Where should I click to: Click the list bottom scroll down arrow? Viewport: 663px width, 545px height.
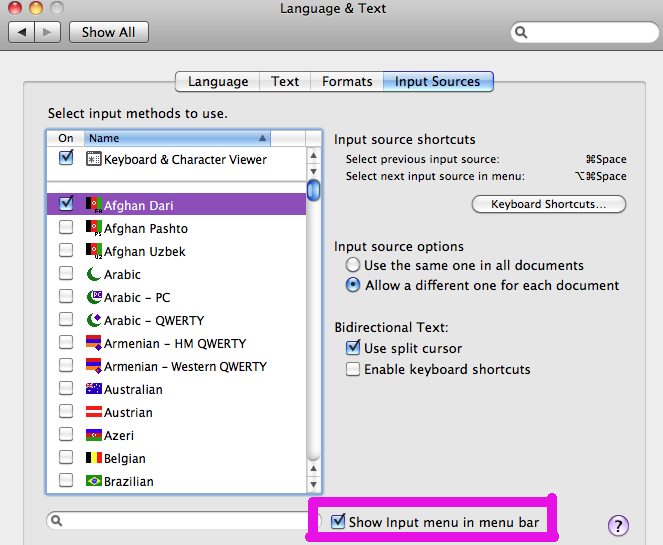tap(313, 485)
